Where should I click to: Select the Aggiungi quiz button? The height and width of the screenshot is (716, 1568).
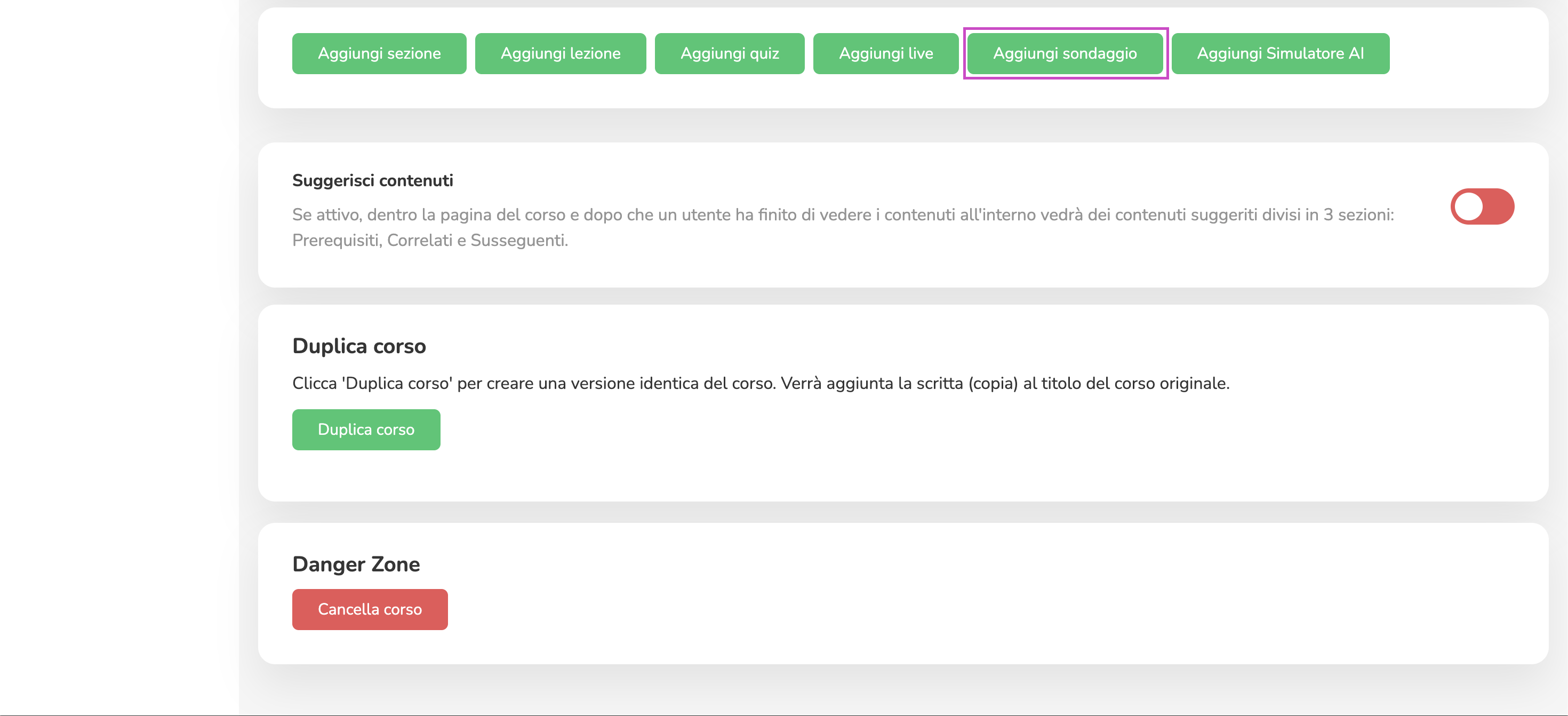point(730,53)
